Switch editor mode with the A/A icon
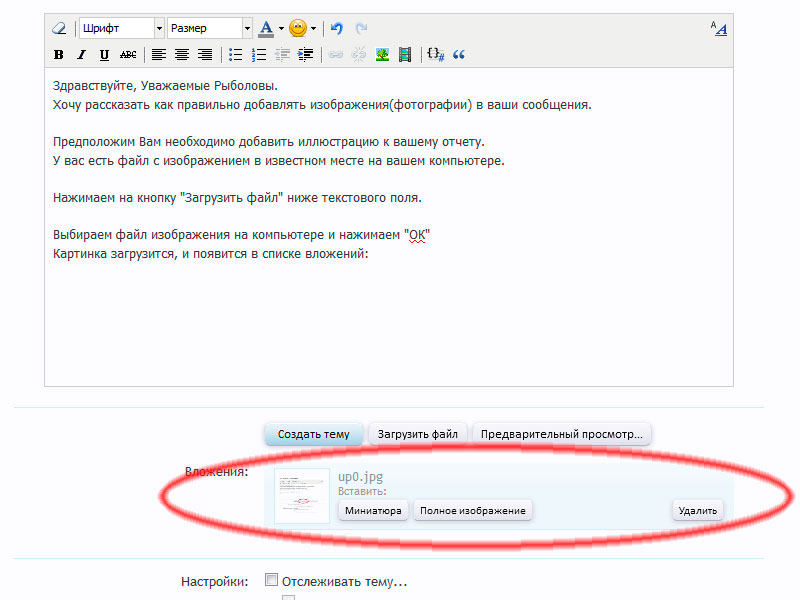 718,28
